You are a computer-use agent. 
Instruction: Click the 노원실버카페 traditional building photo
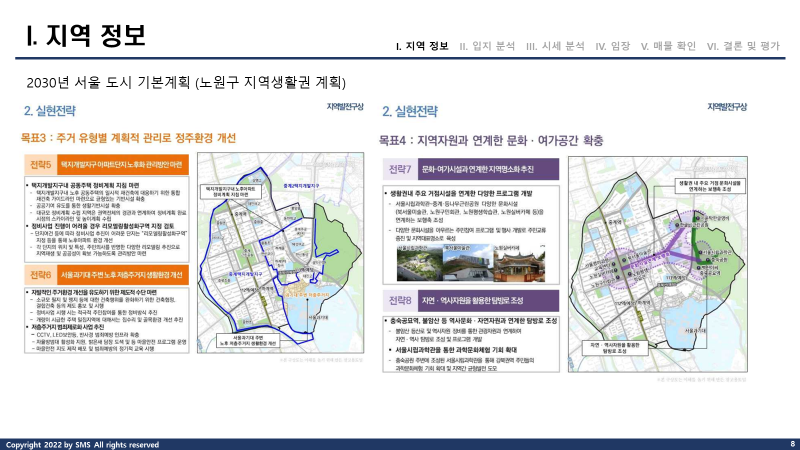click(519, 263)
